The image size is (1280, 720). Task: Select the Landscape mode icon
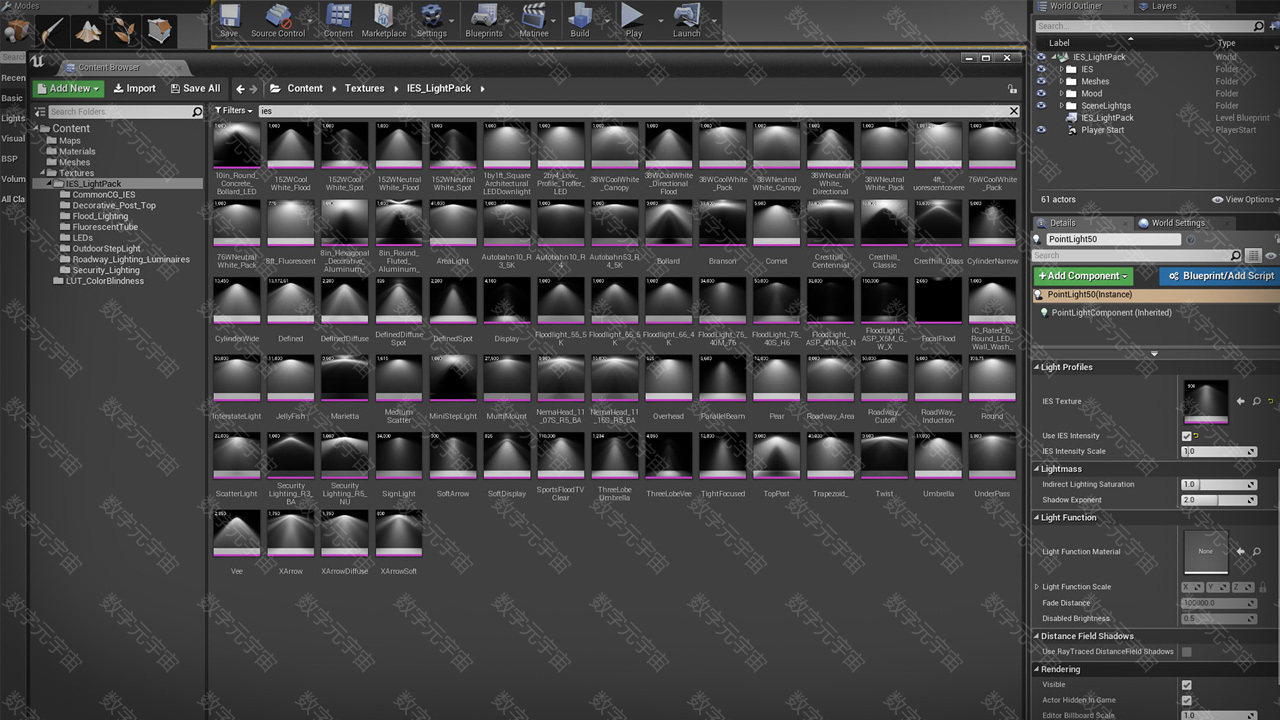(89, 32)
